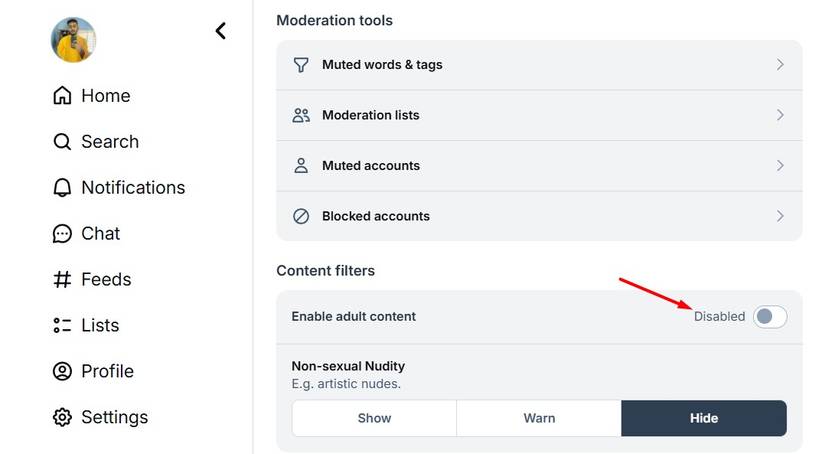Toggle the Enable adult content switch

coord(770,317)
